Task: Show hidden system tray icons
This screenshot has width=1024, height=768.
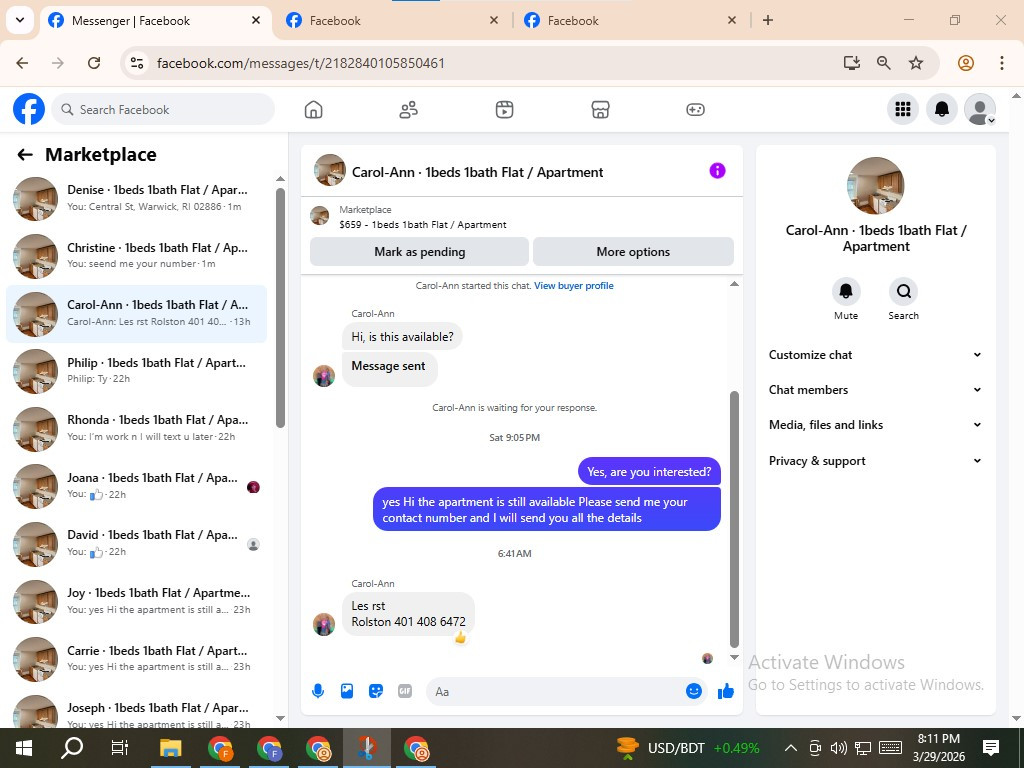Action: point(790,748)
